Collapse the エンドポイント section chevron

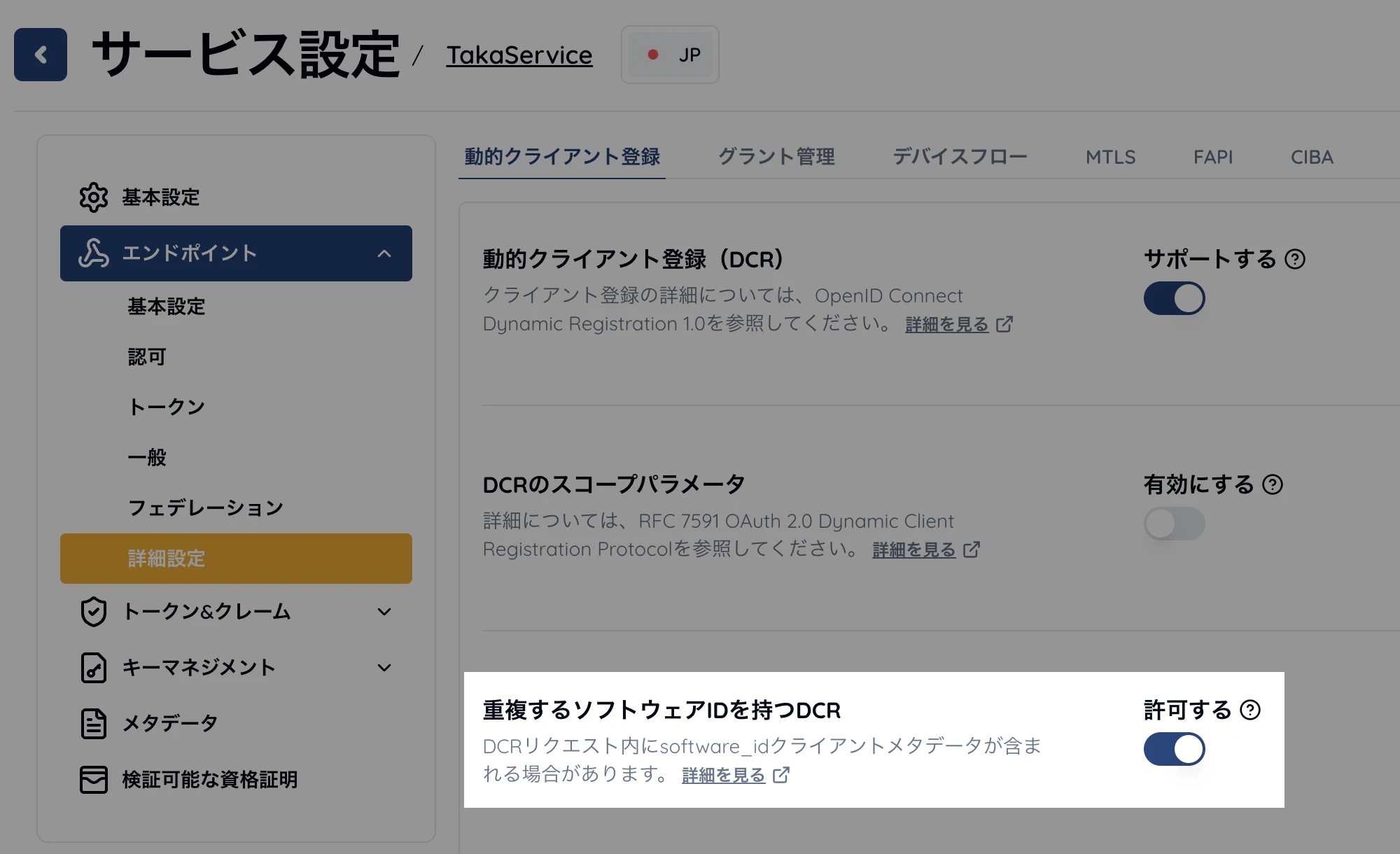click(x=384, y=254)
